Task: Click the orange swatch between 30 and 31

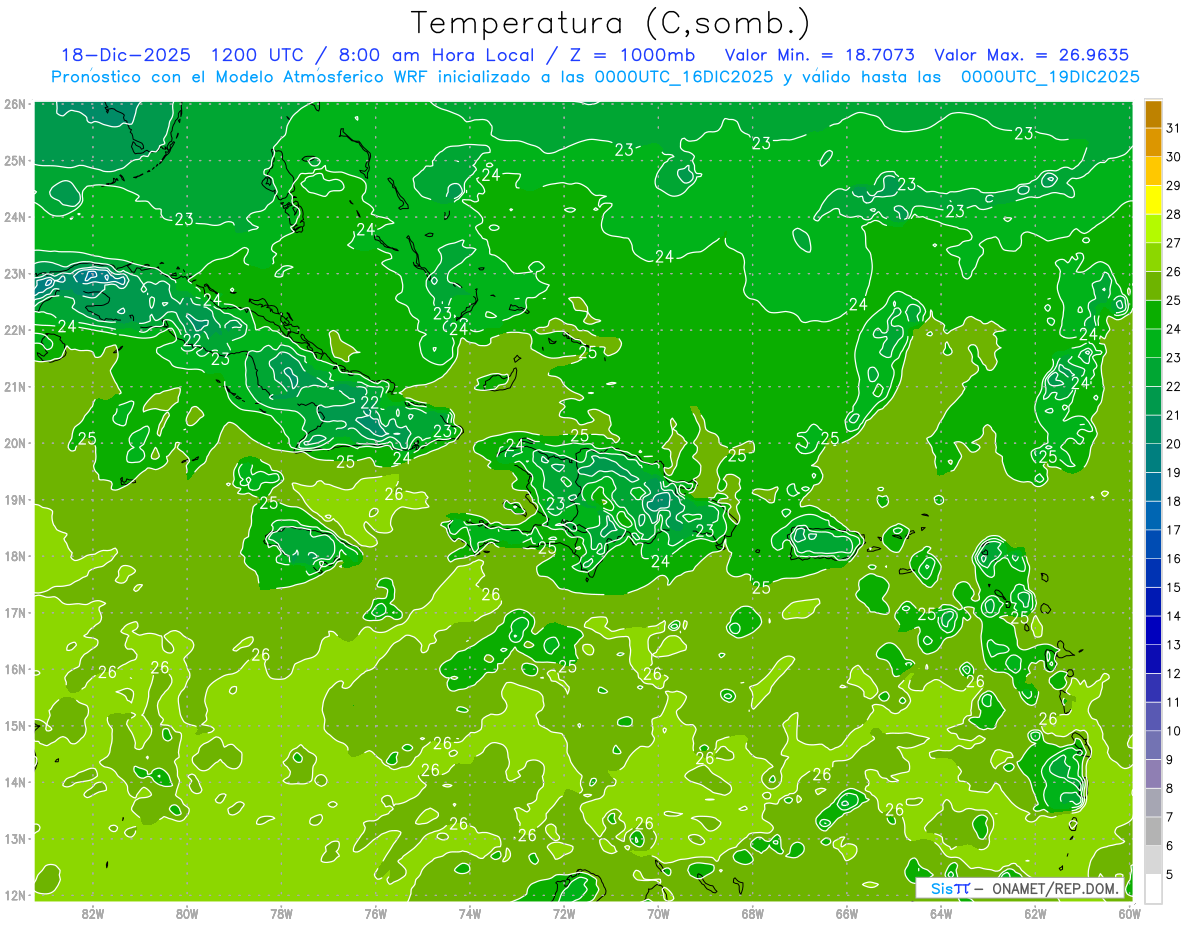Action: (x=1153, y=142)
